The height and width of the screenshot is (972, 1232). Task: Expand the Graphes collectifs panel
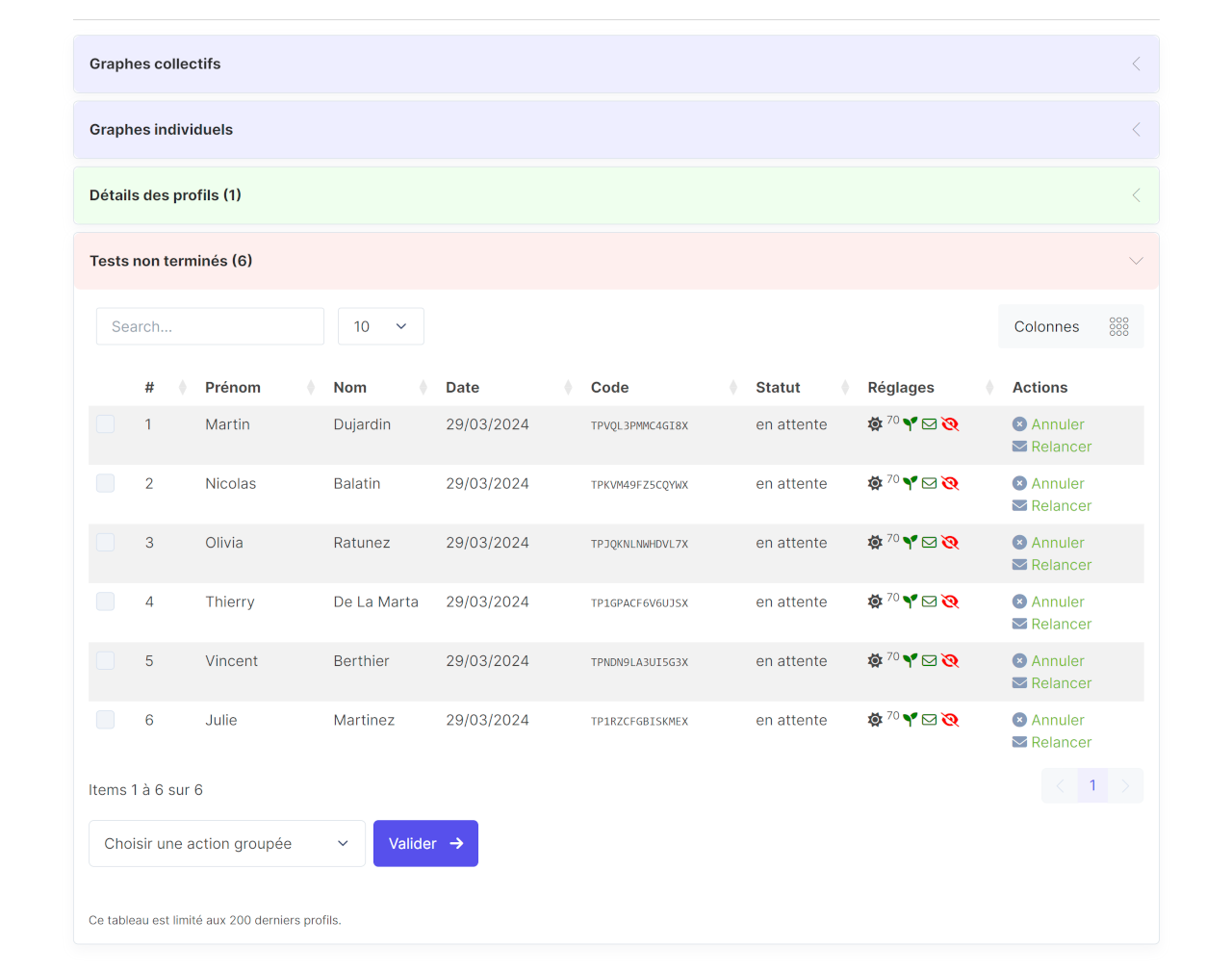(x=616, y=64)
